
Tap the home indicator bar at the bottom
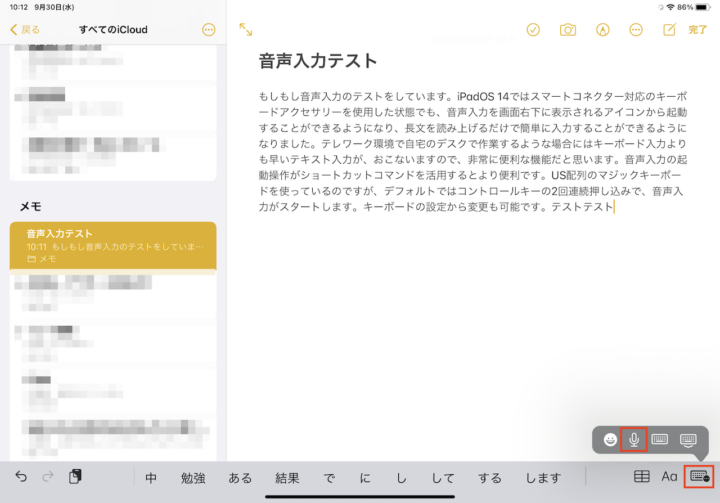coord(360,497)
